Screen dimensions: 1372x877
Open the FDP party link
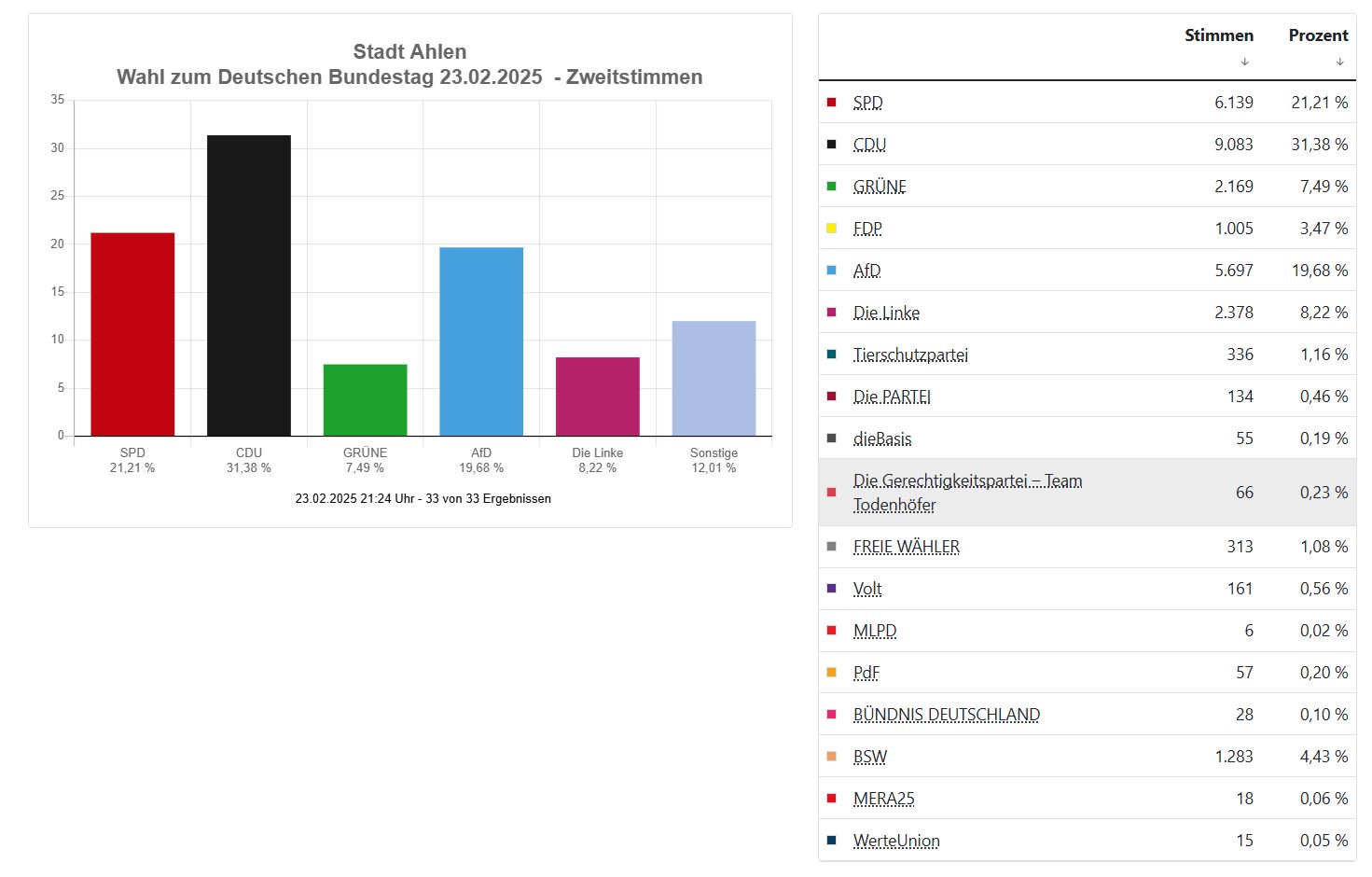pyautogui.click(x=867, y=229)
